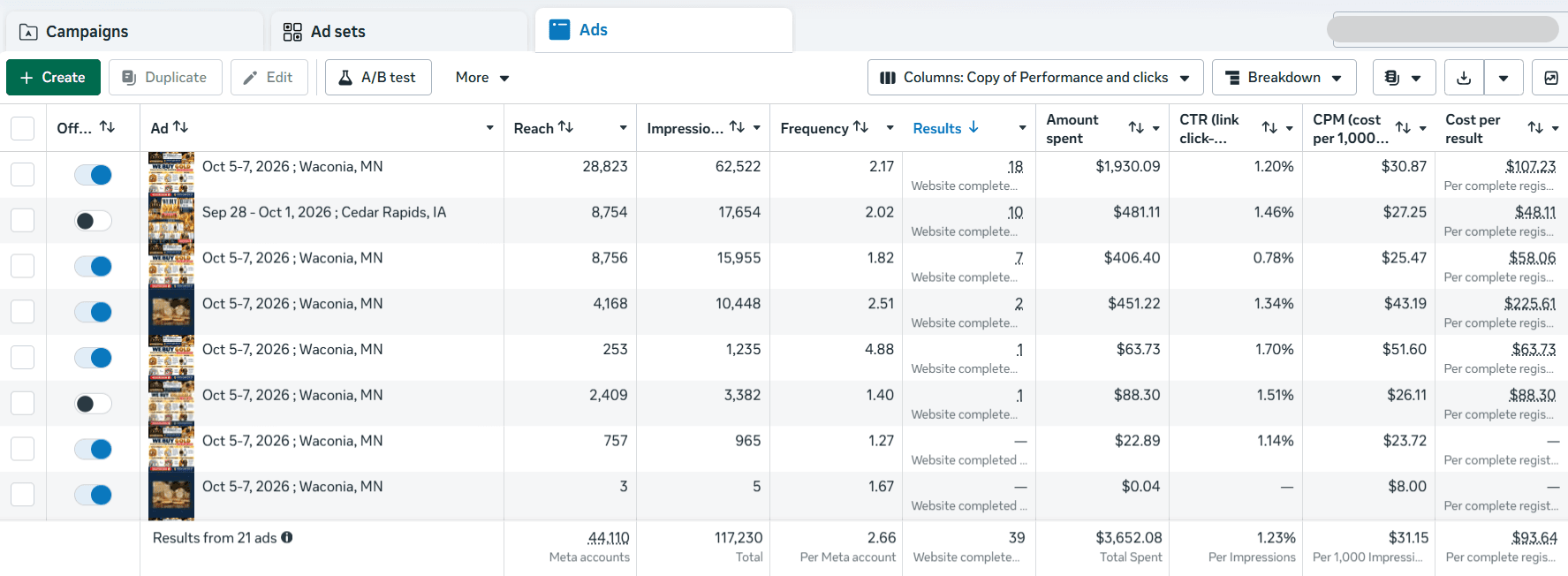
Task: Select the checkbox for the Cedar Rapids ad
Action: 22,221
